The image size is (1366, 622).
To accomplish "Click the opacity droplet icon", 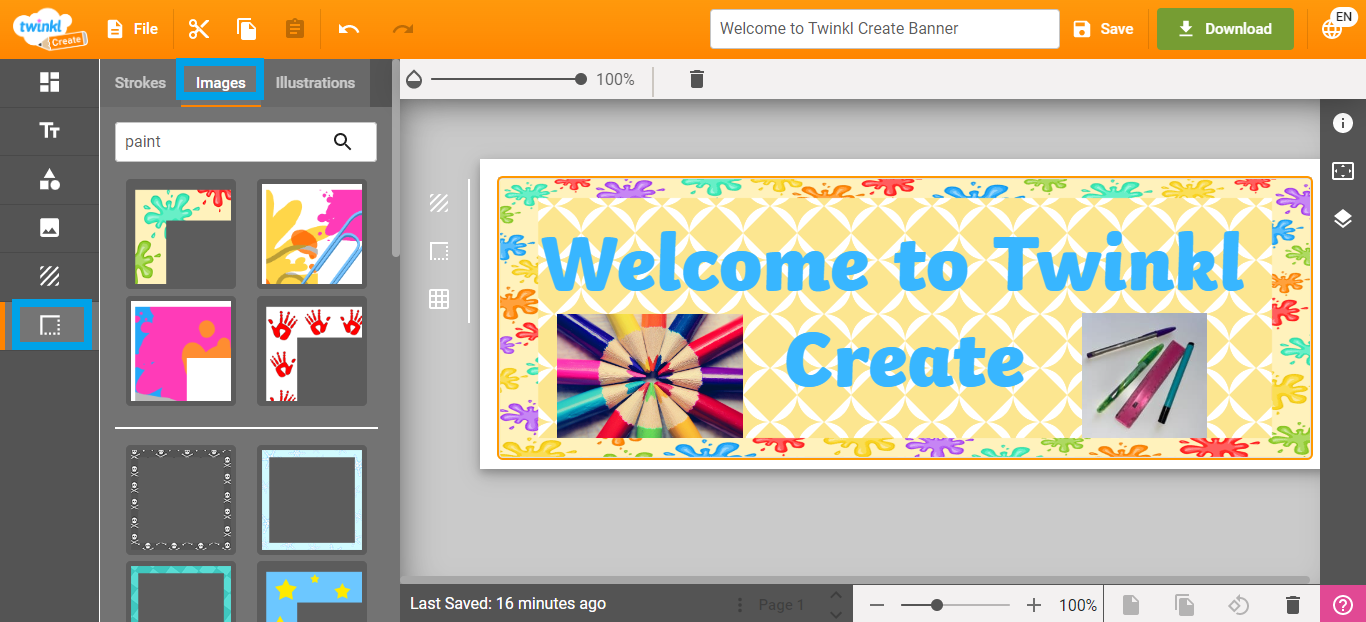I will coord(414,79).
